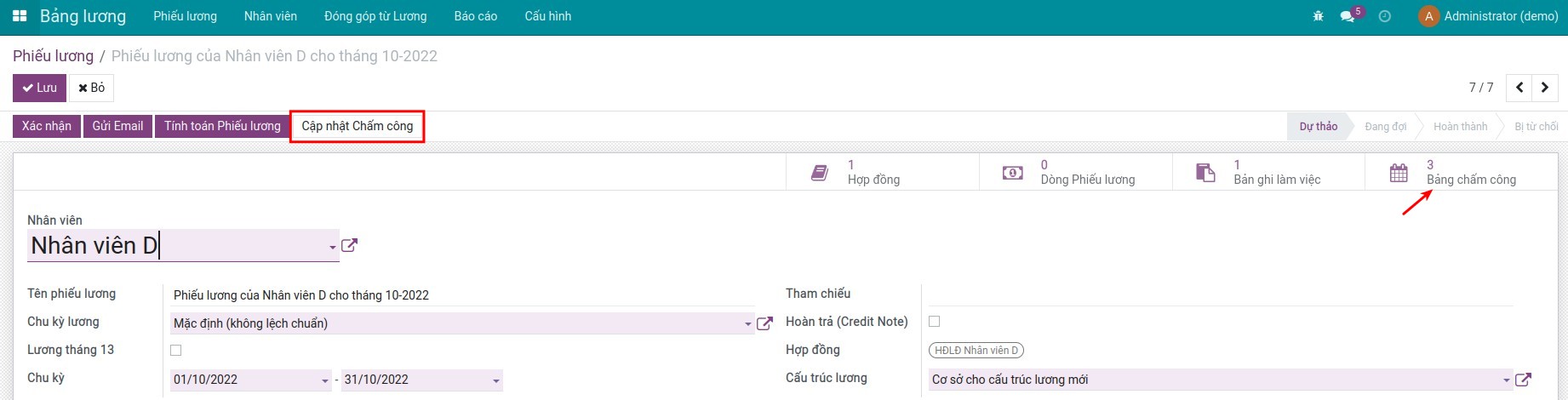Open the apps grid menu icon
The width and height of the screenshot is (1568, 400).
tap(20, 16)
